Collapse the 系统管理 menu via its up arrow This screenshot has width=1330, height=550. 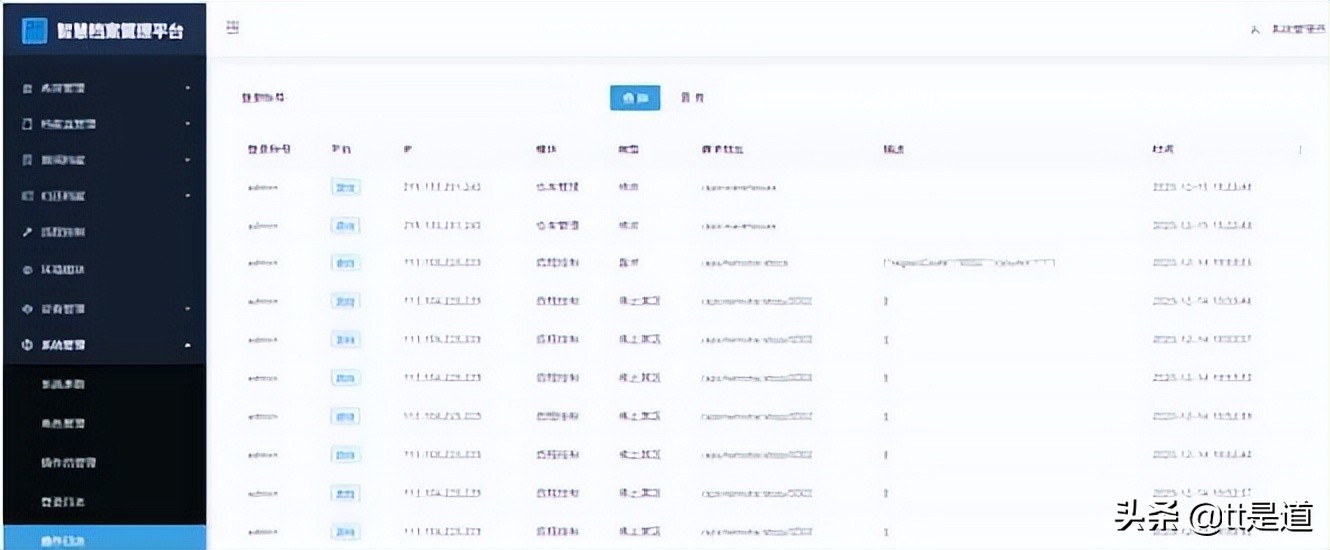[188, 345]
